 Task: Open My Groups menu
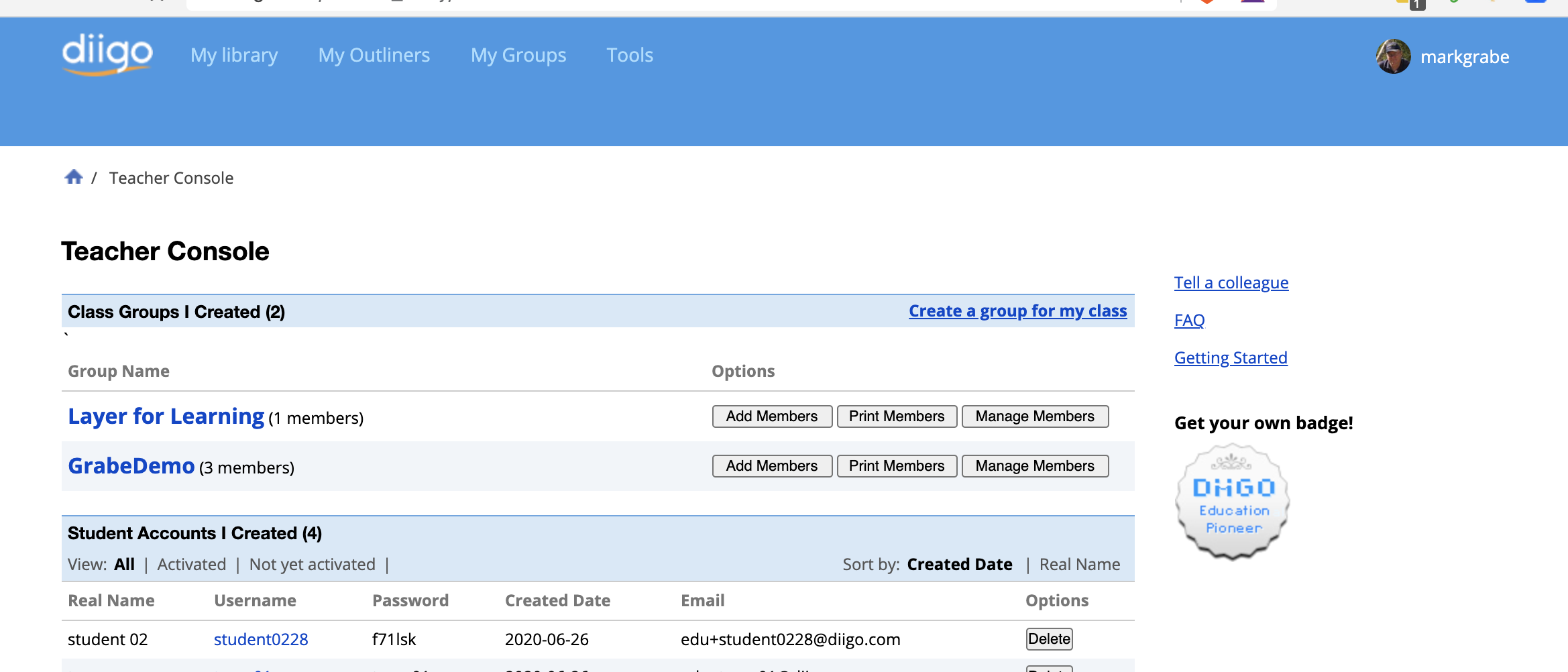point(518,55)
